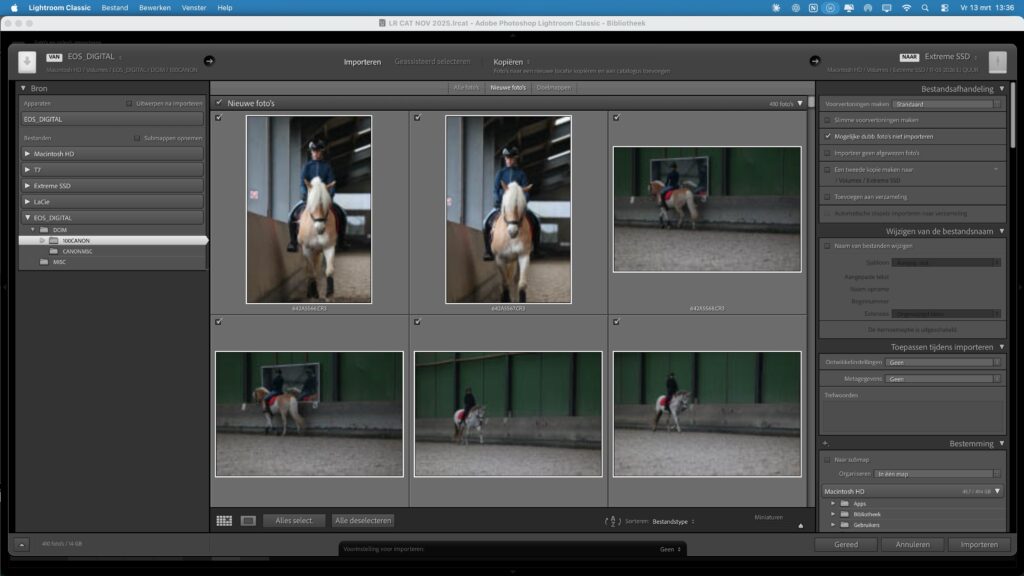Click the destination arrow next to Extreme SSD
This screenshot has height=576, width=1024.
(815, 60)
